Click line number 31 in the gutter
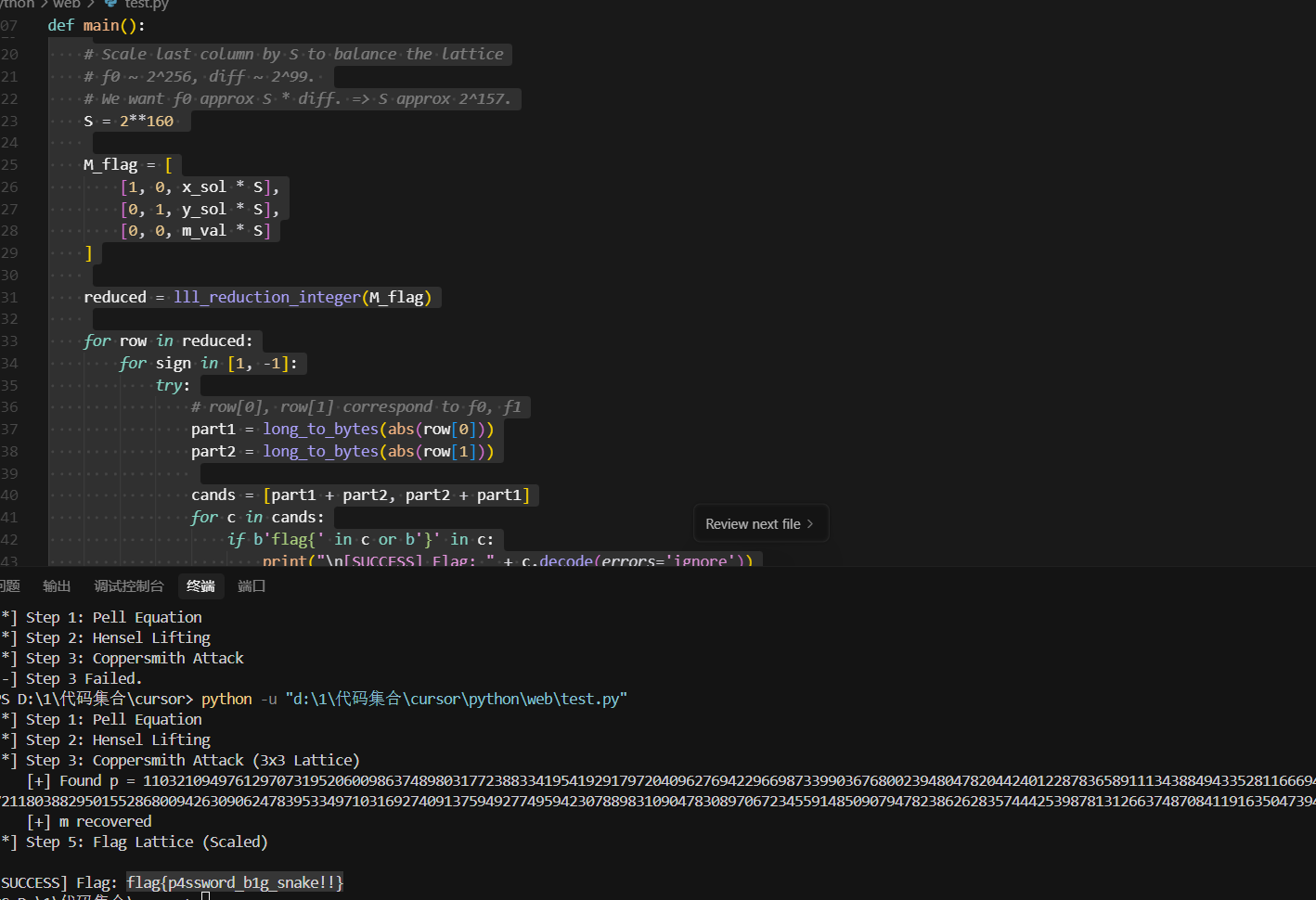This screenshot has width=1316, height=900. coord(9,298)
